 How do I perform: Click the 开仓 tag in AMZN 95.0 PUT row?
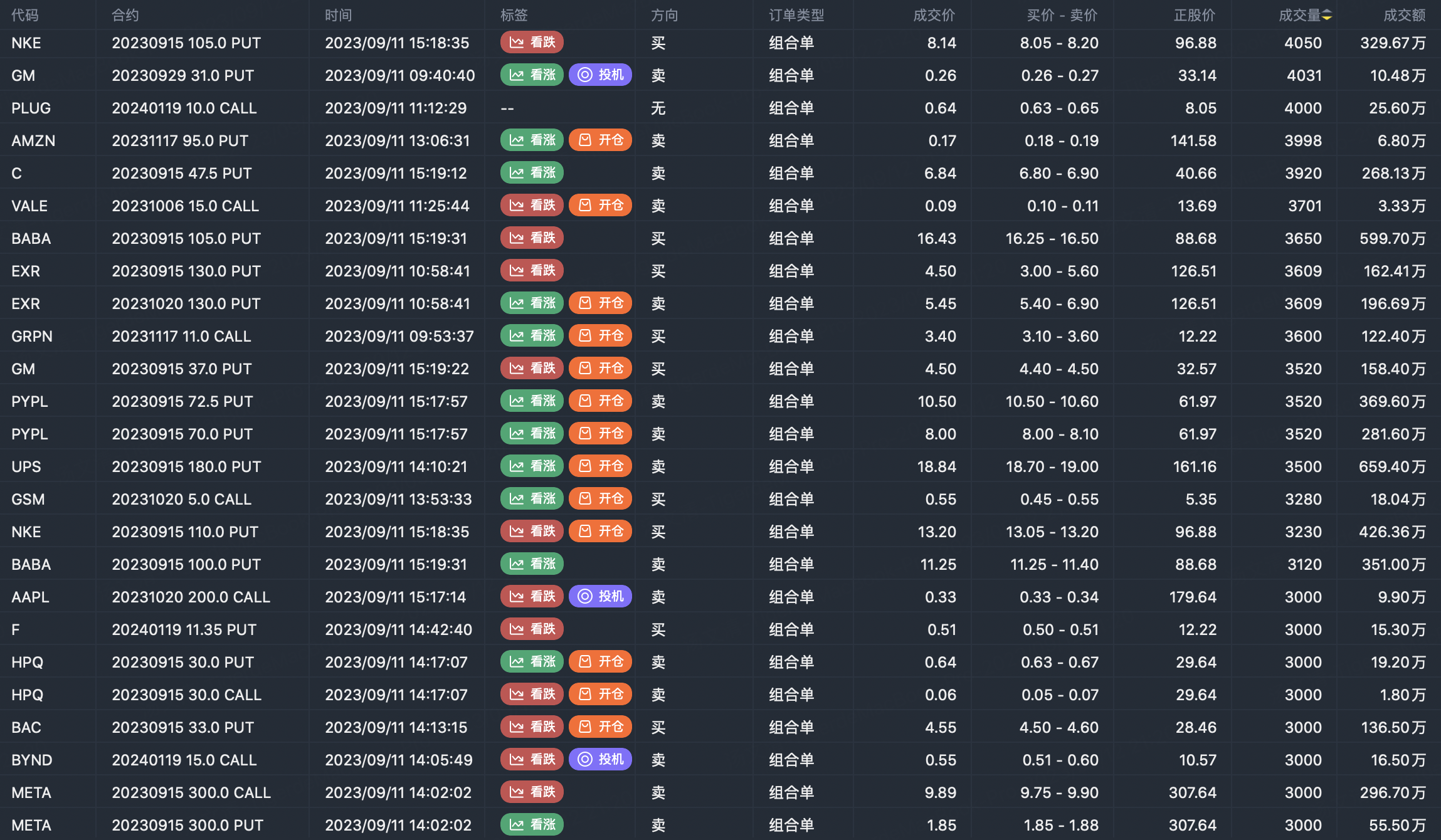pyautogui.click(x=600, y=140)
